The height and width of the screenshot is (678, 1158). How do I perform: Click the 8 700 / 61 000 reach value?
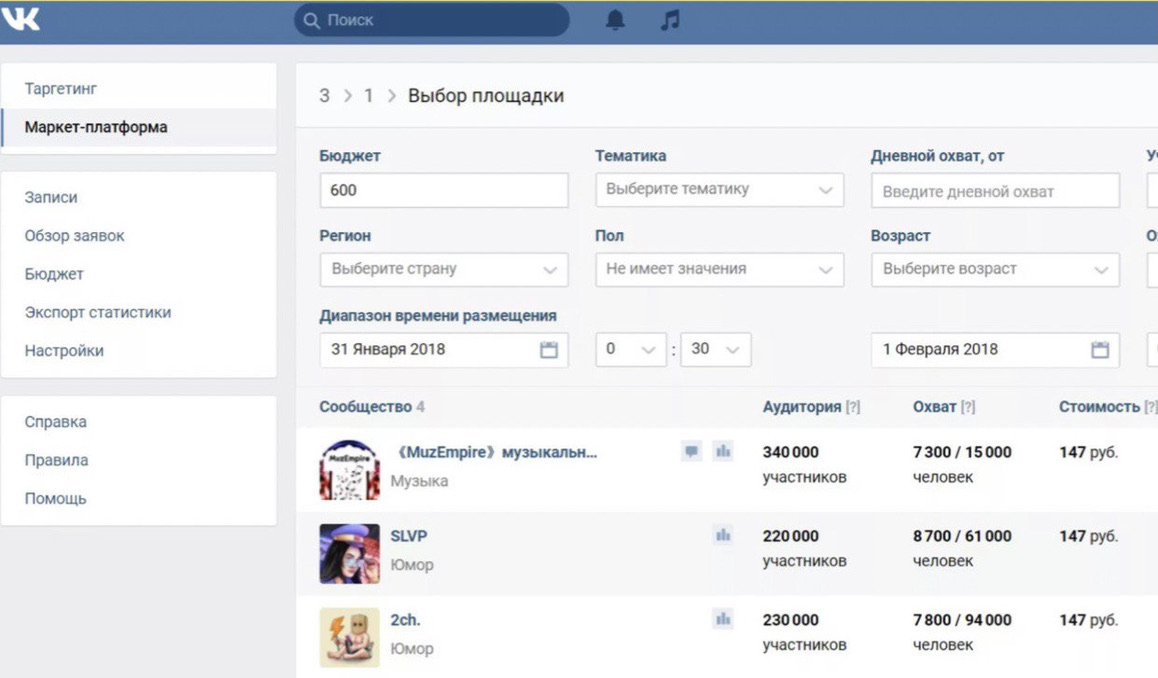962,536
